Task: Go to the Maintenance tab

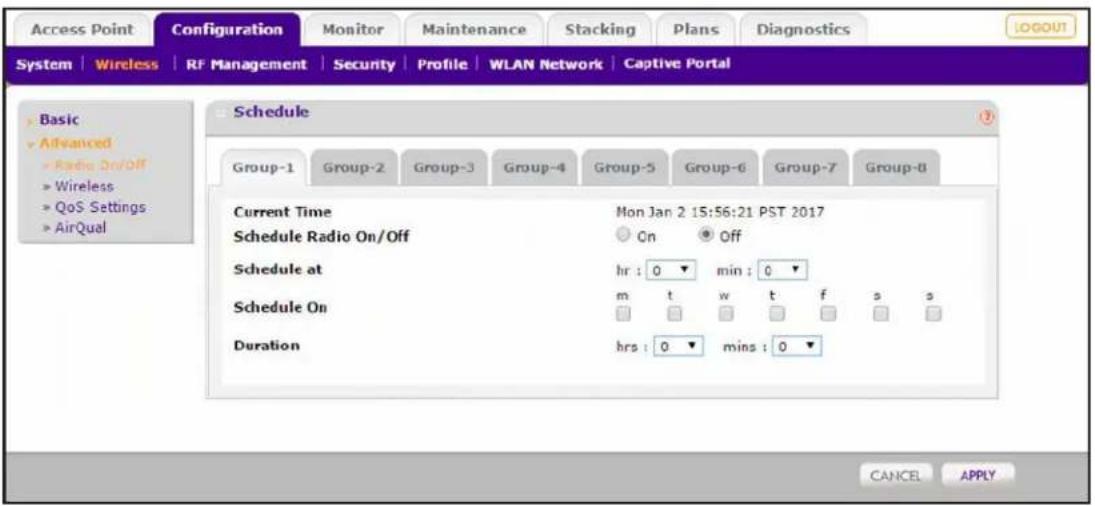Action: [x=474, y=30]
